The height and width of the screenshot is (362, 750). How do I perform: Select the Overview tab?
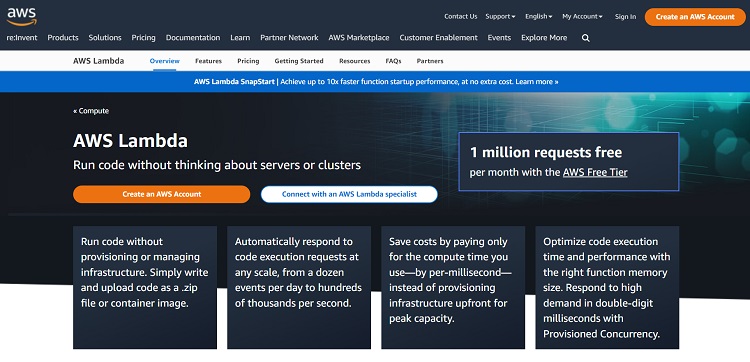click(x=165, y=61)
